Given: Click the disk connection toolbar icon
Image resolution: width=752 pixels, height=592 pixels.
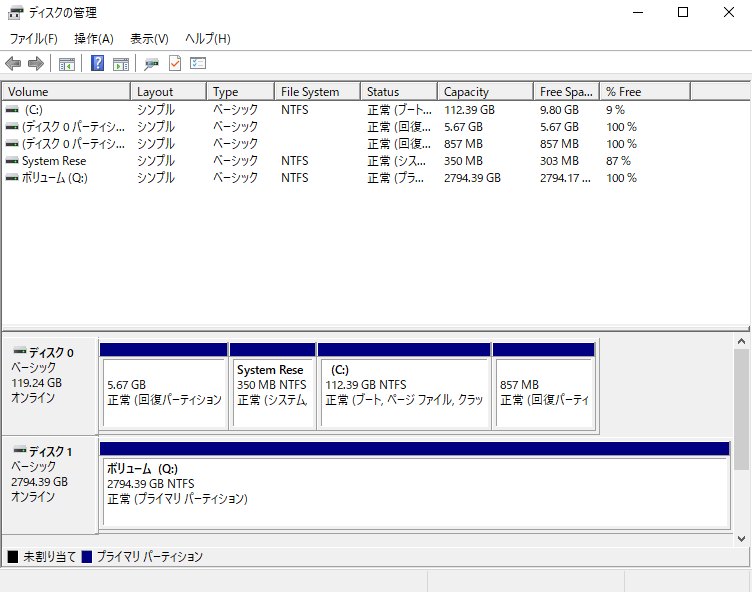Looking at the screenshot, I should [x=151, y=64].
